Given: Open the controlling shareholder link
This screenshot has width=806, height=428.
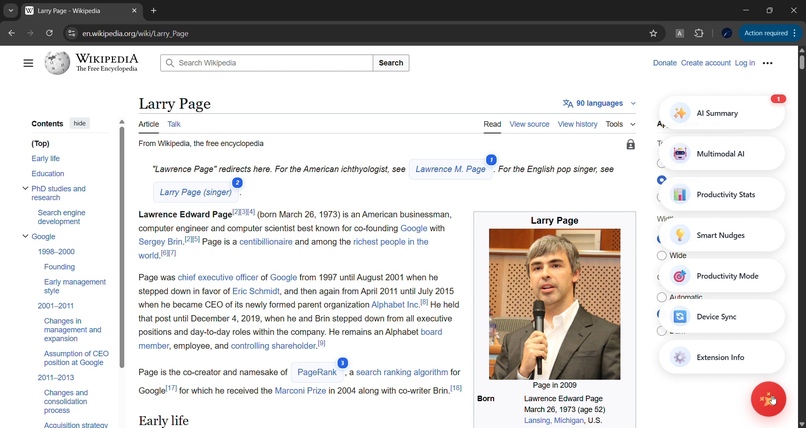Looking at the screenshot, I should coord(273,346).
